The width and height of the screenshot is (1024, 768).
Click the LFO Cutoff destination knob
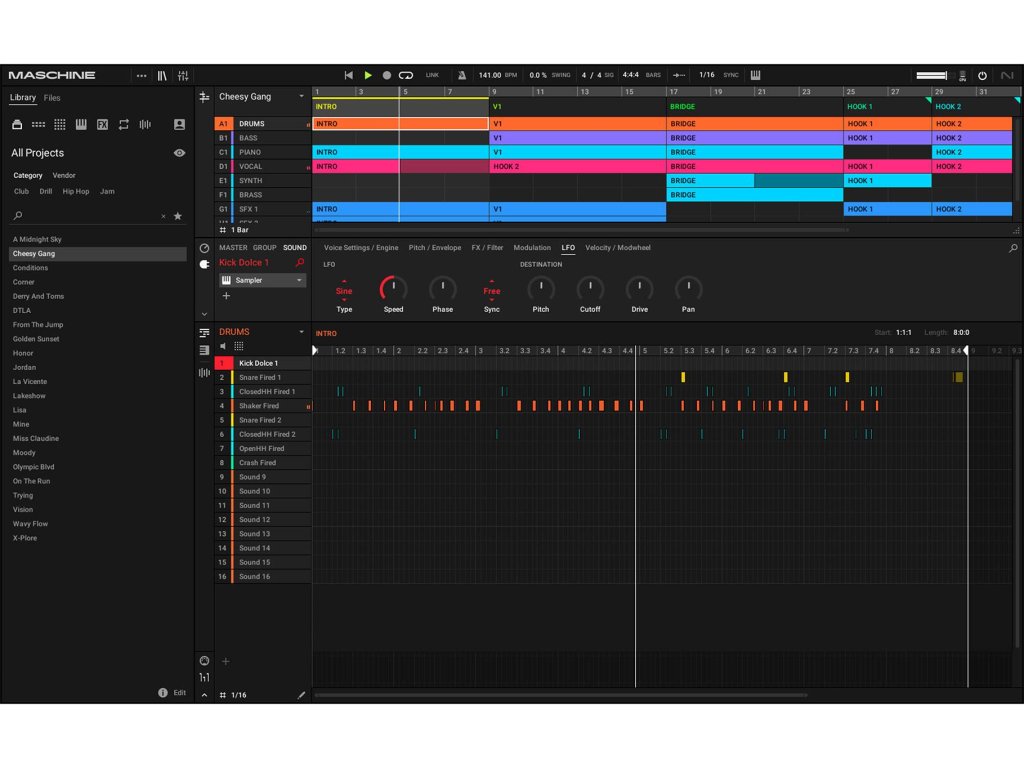pos(590,289)
